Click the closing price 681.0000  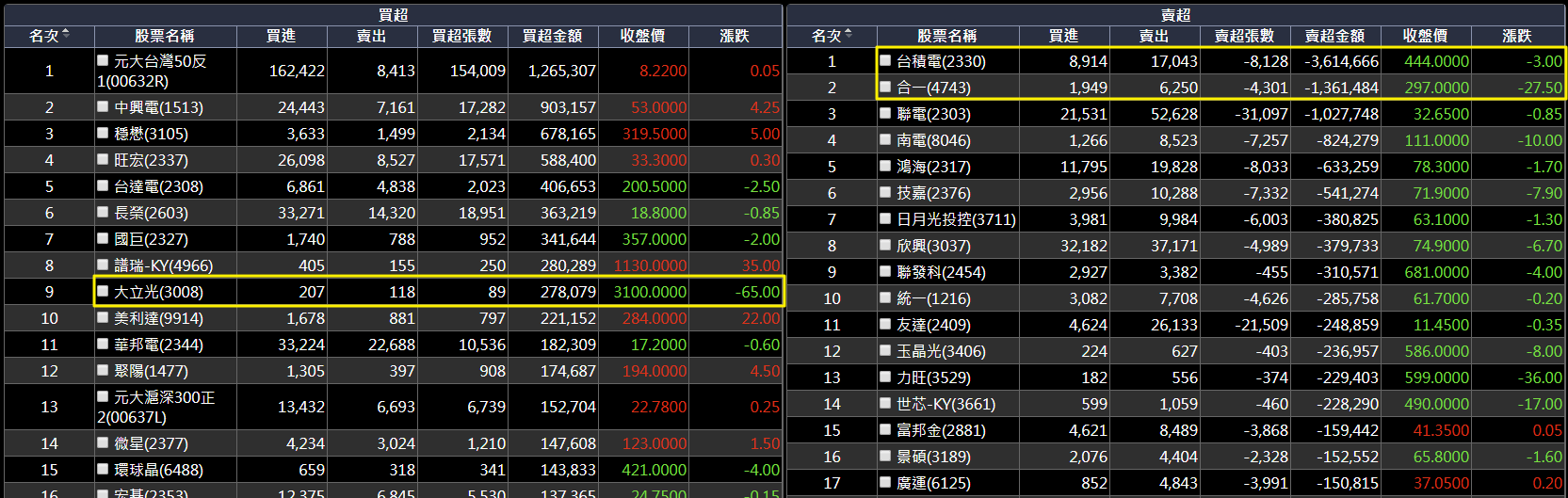pyautogui.click(x=1436, y=271)
